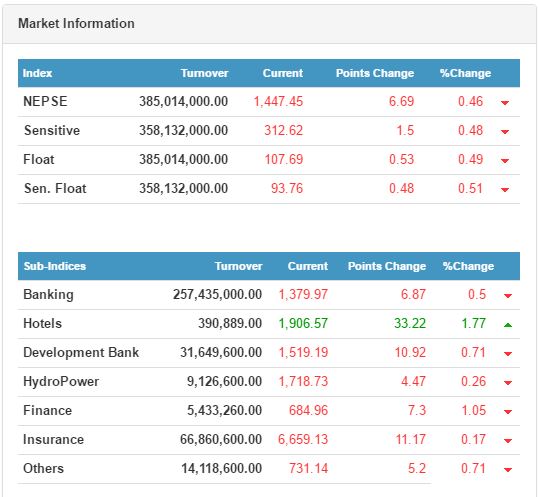
Task: Click %Change header in Index table
Action: pos(465,73)
